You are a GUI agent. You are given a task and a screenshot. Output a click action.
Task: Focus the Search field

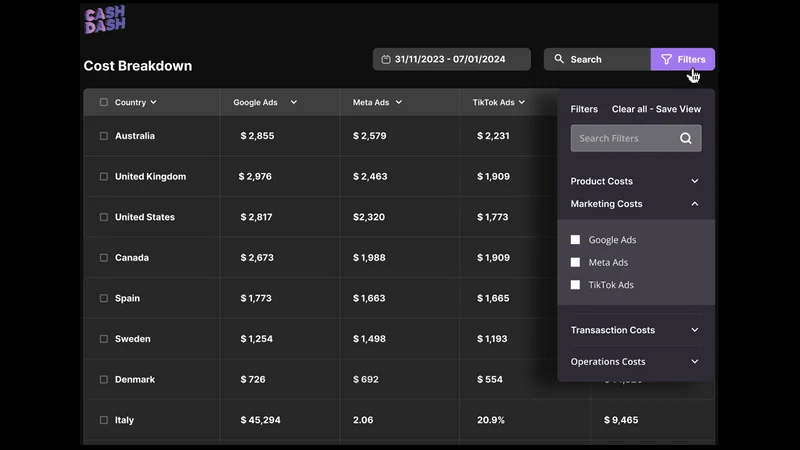(x=597, y=59)
